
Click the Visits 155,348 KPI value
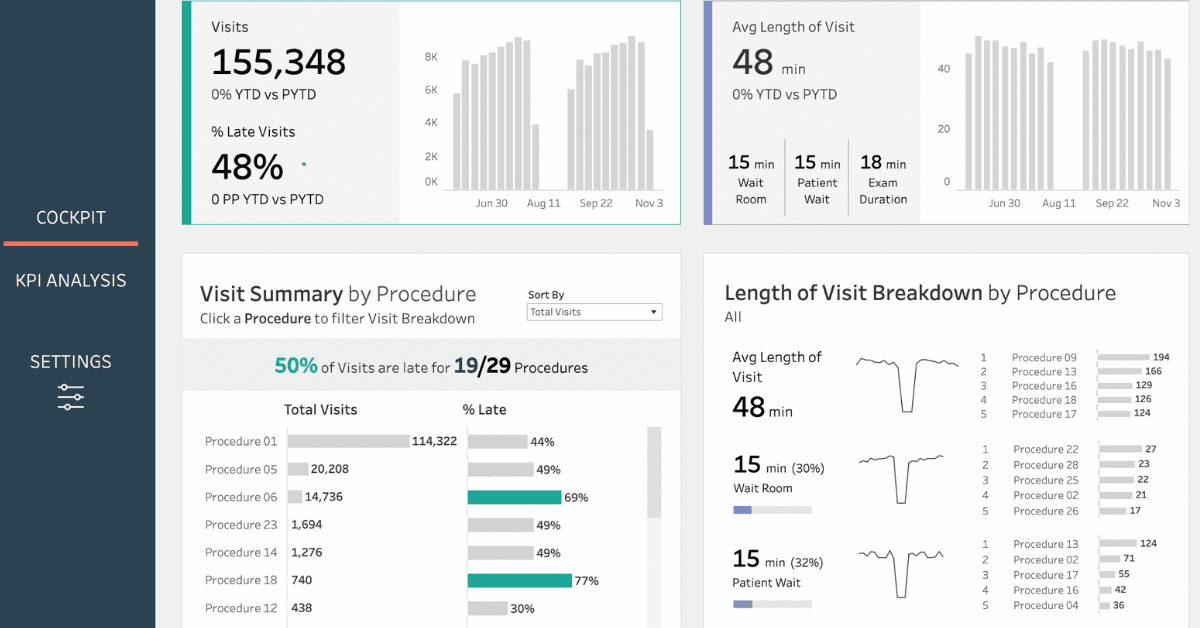[278, 62]
